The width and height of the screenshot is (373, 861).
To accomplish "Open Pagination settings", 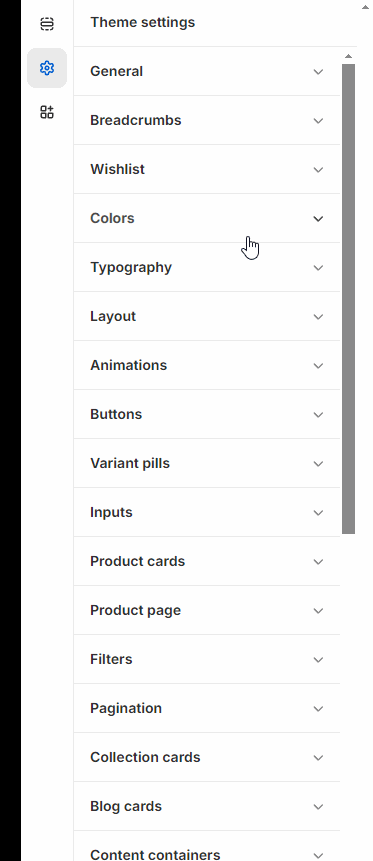I will pyautogui.click(x=207, y=708).
